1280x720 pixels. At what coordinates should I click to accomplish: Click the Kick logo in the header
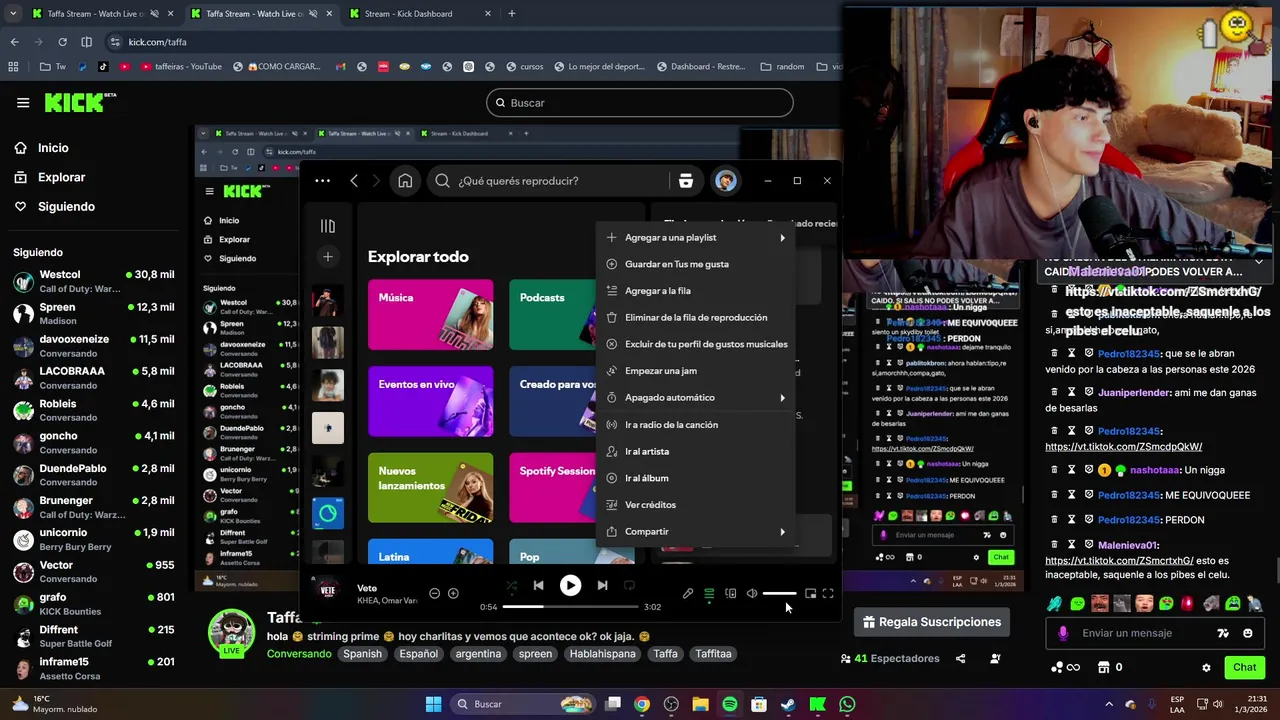(x=80, y=102)
